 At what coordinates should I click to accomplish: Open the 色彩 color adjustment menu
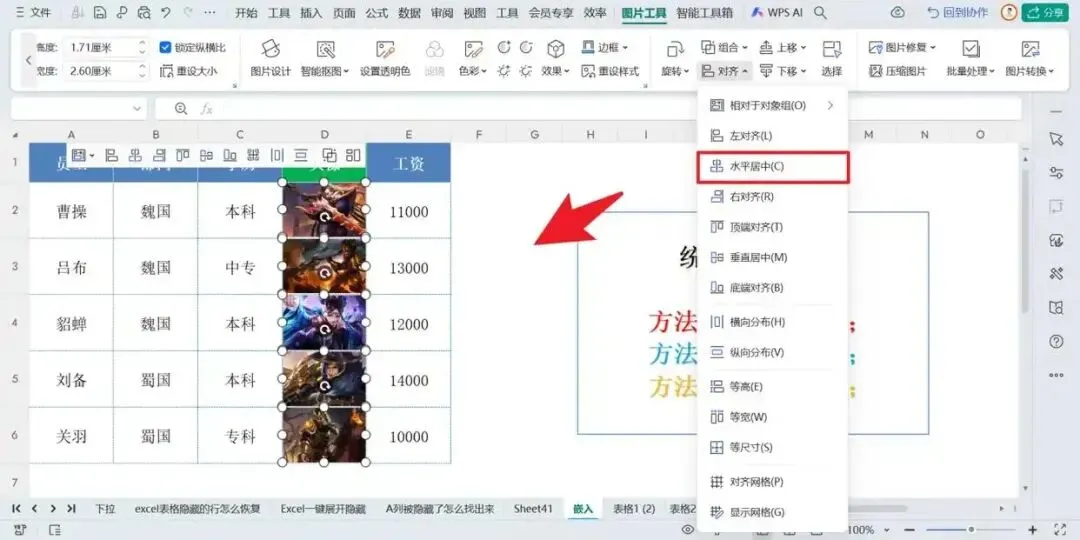click(x=473, y=58)
